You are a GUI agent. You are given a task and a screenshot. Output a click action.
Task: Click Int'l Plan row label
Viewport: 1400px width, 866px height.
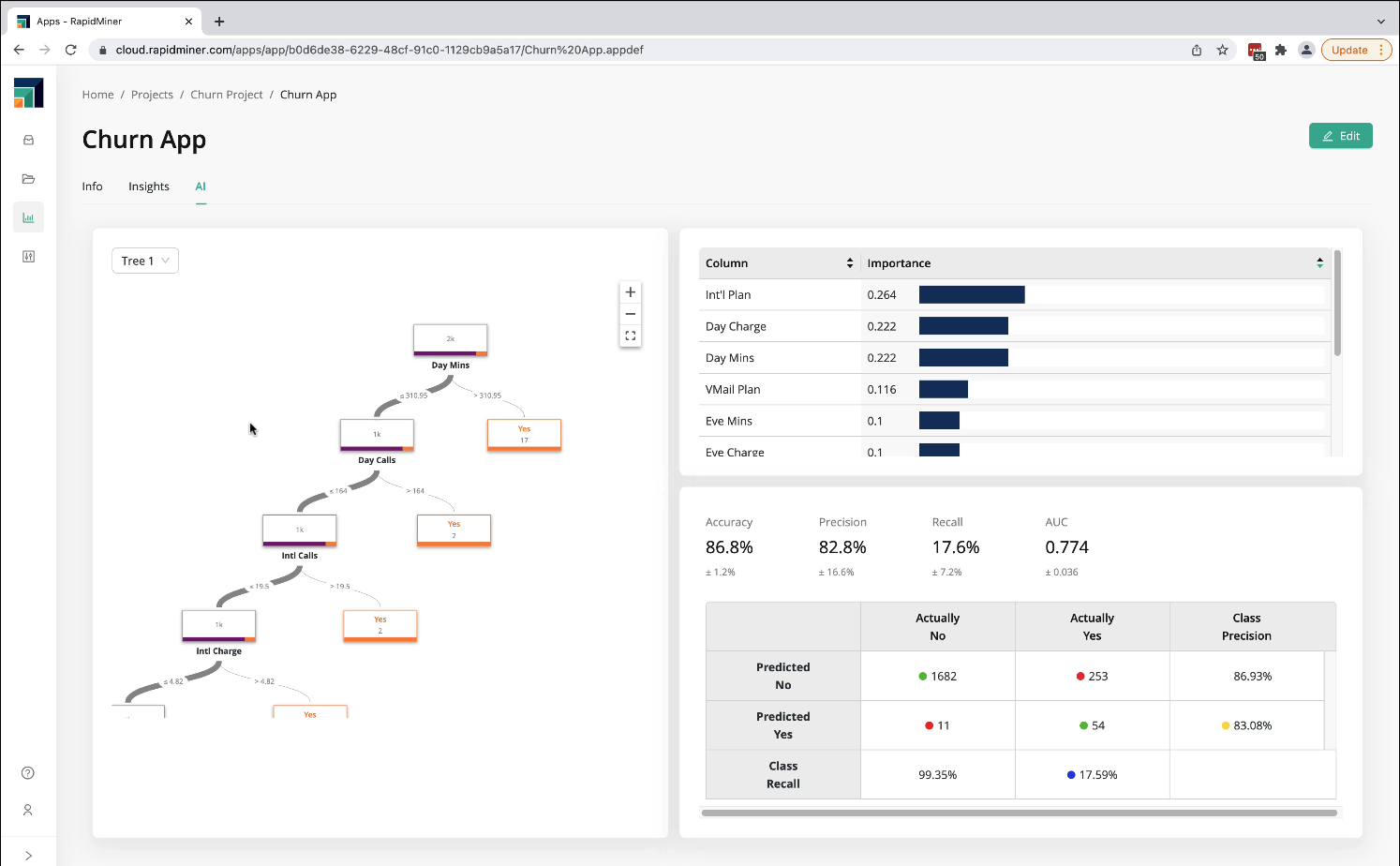coord(728,294)
